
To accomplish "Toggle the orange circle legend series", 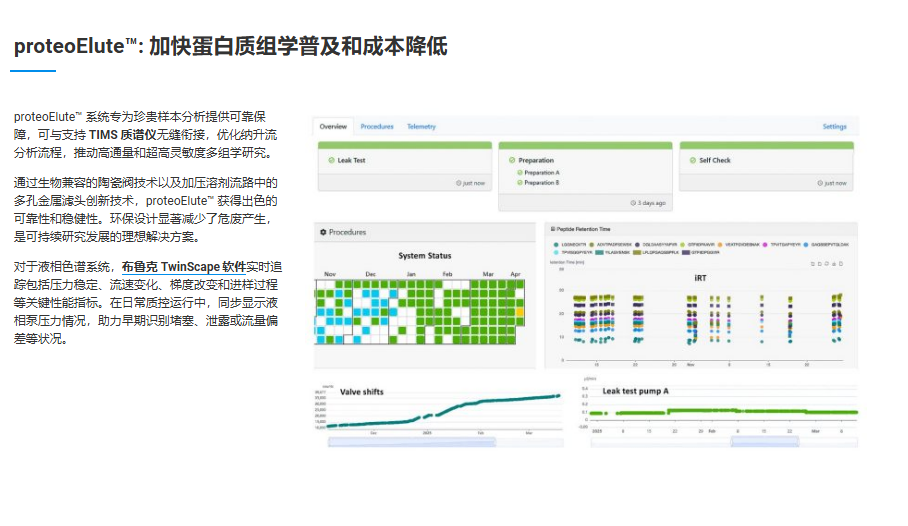I will coord(720,244).
